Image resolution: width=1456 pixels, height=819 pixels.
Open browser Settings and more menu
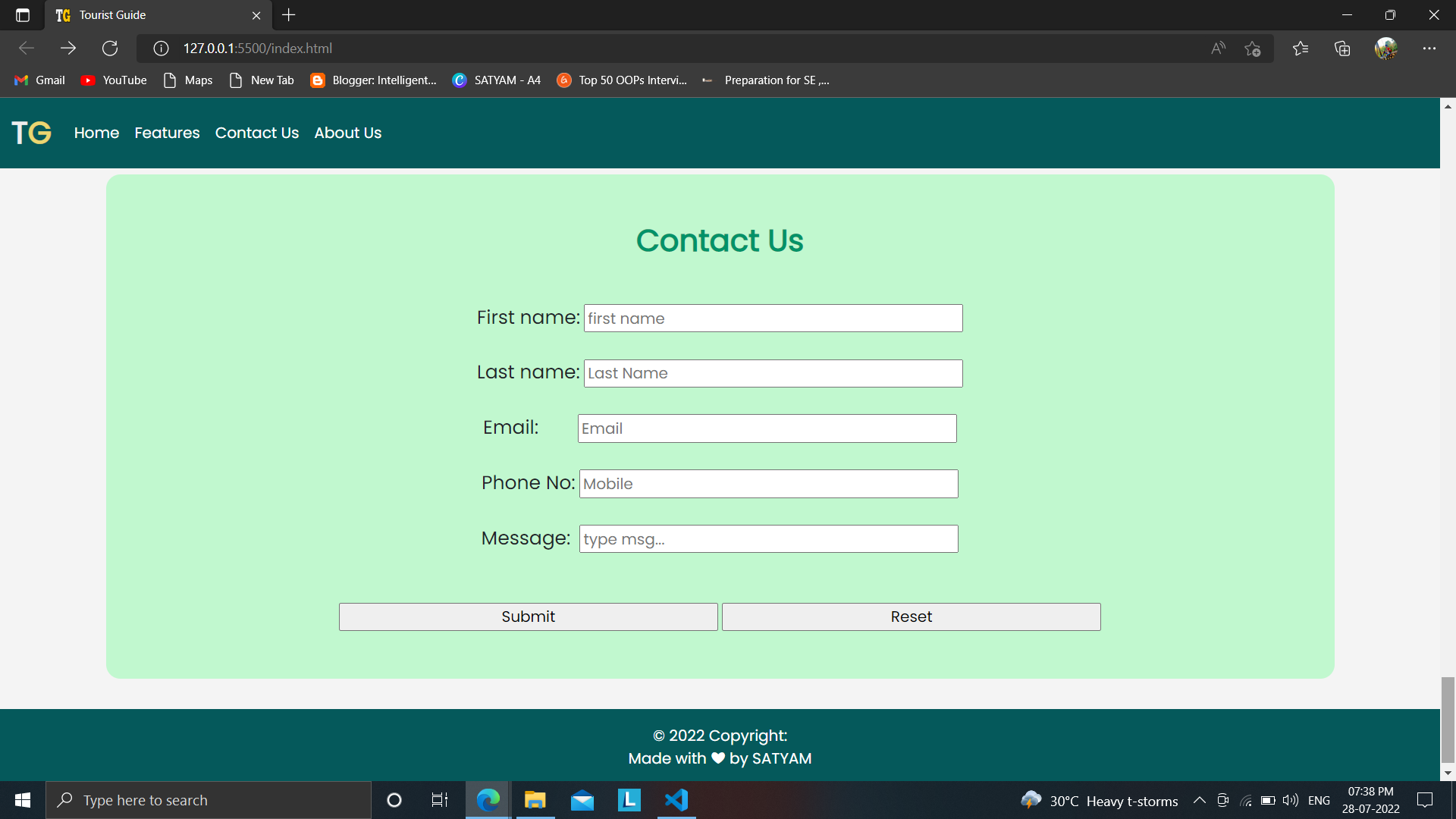(x=1429, y=49)
